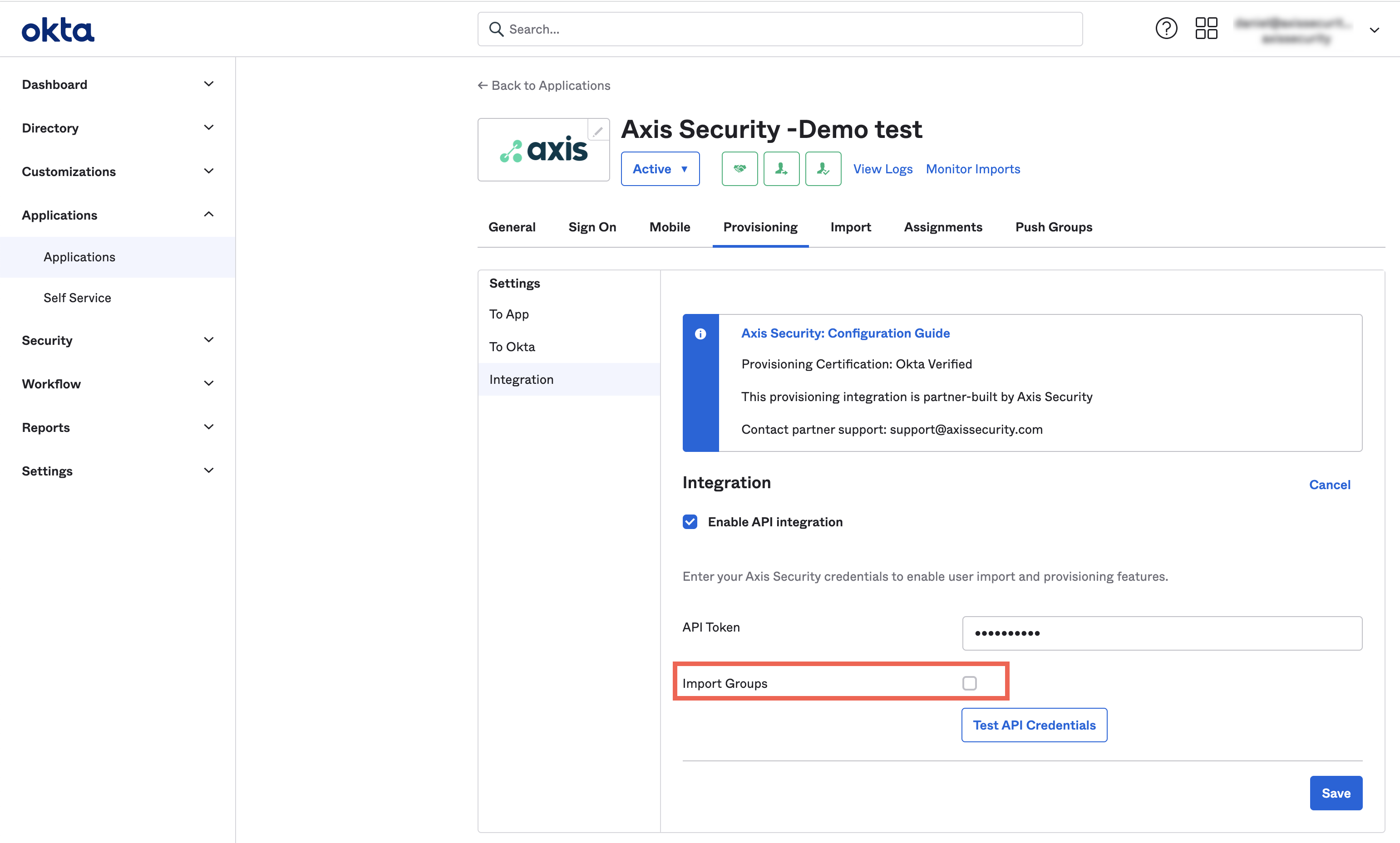Click Test API Credentials button
This screenshot has width=1400, height=843.
click(1034, 725)
